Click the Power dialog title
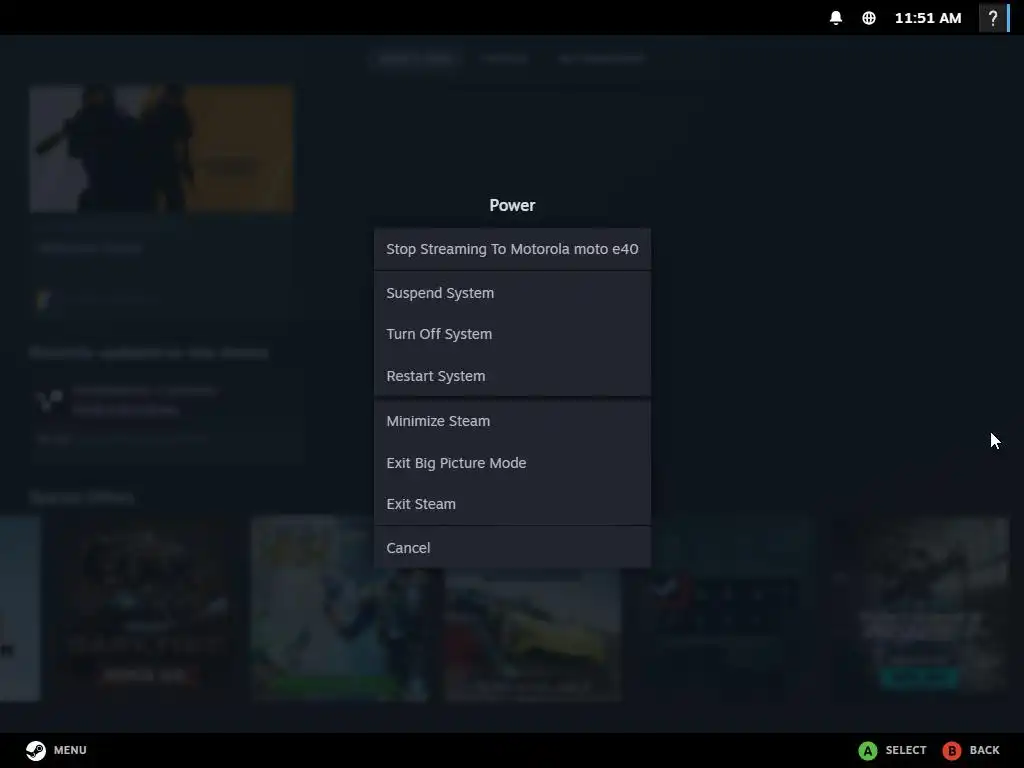 tap(512, 205)
